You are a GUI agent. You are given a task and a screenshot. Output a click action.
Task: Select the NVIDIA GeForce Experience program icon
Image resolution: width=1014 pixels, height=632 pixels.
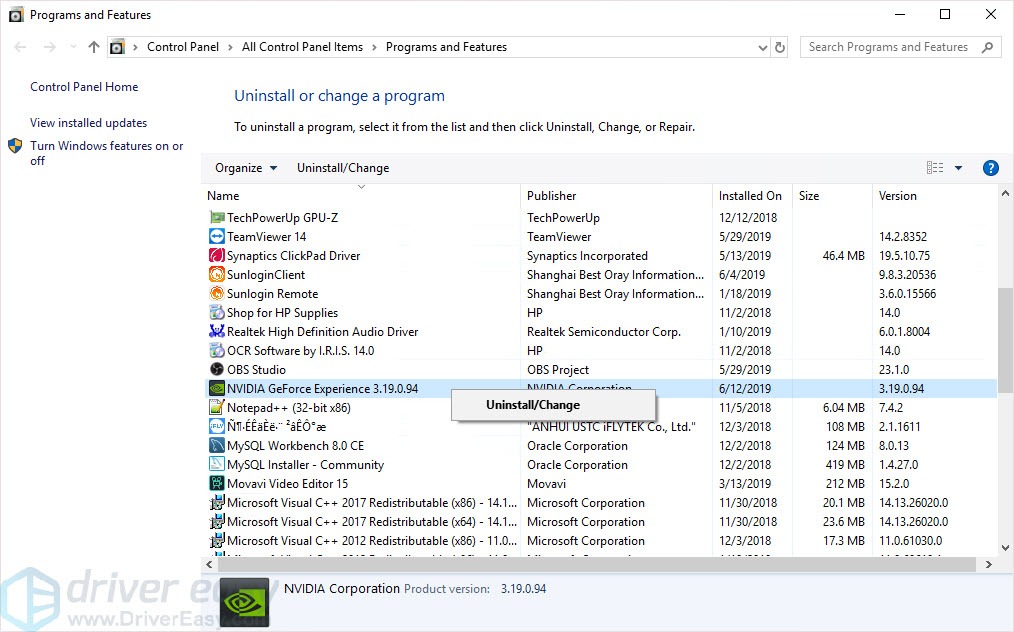click(x=216, y=388)
